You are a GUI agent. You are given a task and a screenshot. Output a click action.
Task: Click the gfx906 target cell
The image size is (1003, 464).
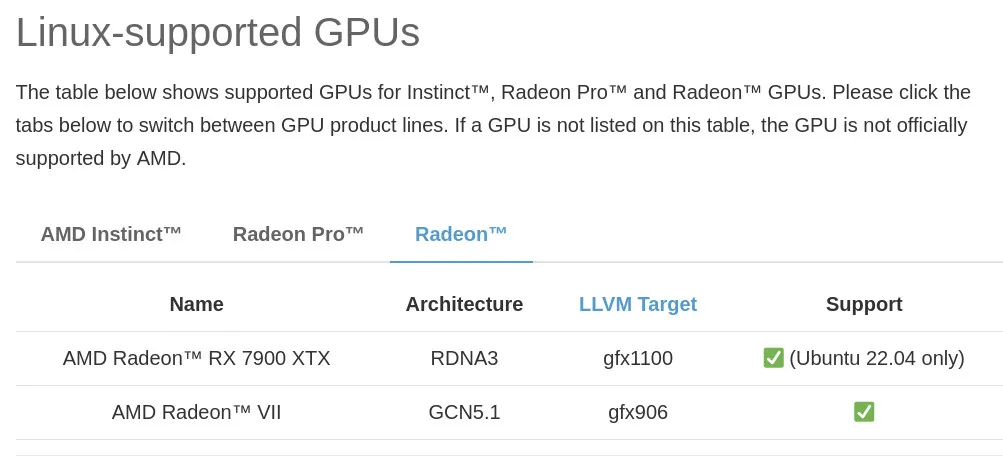tap(638, 412)
